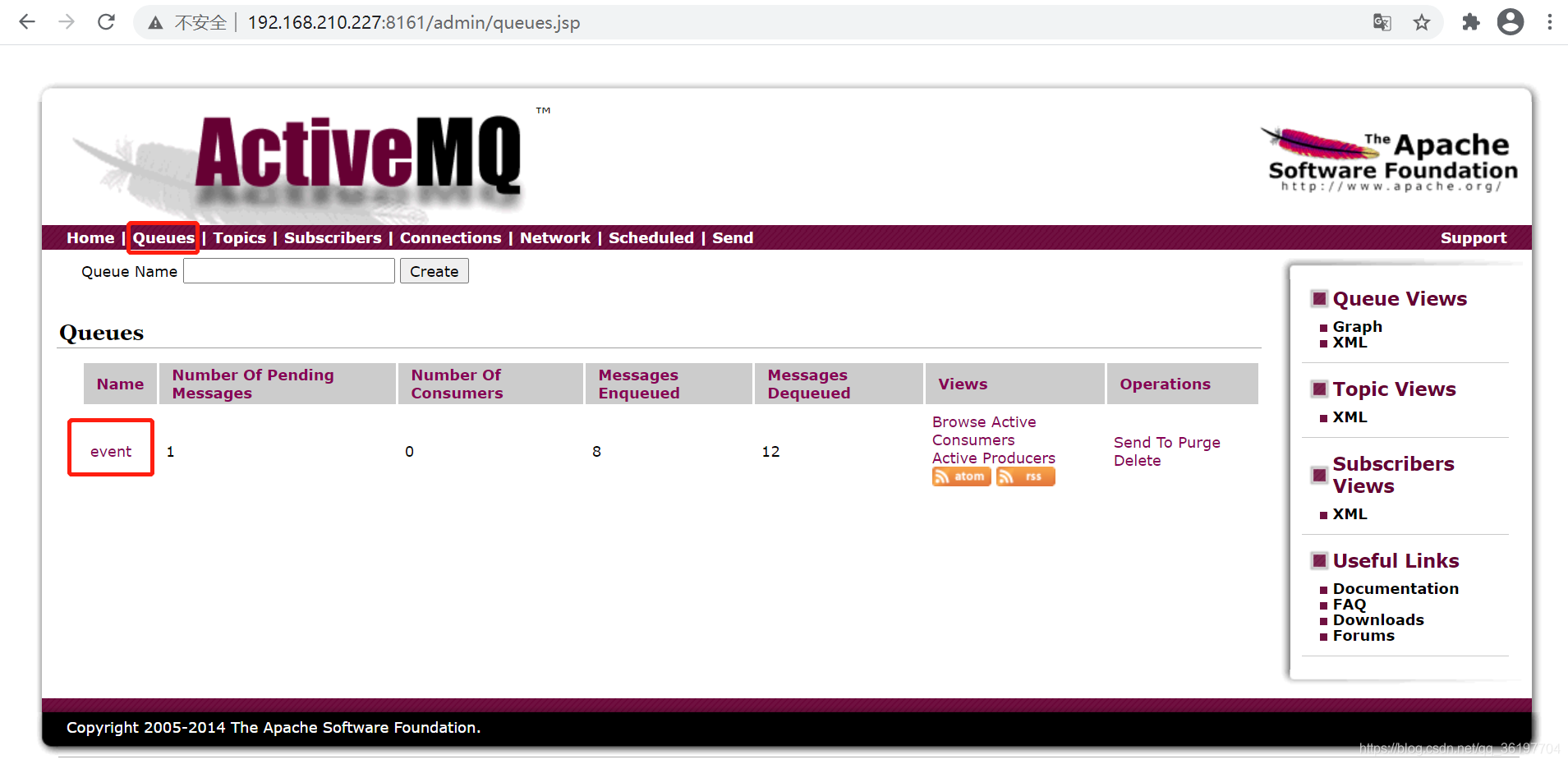Open the Send menu item
This screenshot has width=1568, height=764.
[732, 237]
